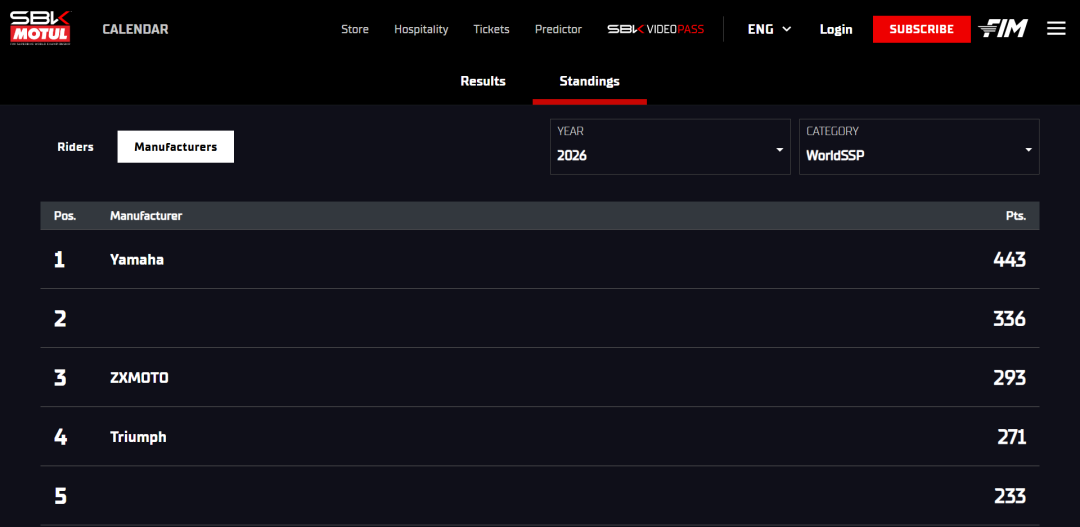This screenshot has width=1080, height=527.
Task: Show the Riders standings
Action: pos(75,147)
